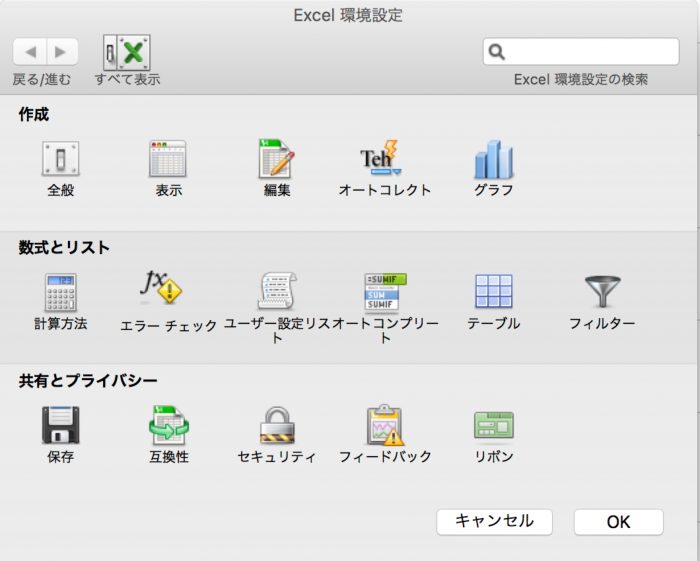Image resolution: width=700 pixels, height=561 pixels.
Task: Click the 互換性 (Compatibility) icon
Action: tap(168, 425)
